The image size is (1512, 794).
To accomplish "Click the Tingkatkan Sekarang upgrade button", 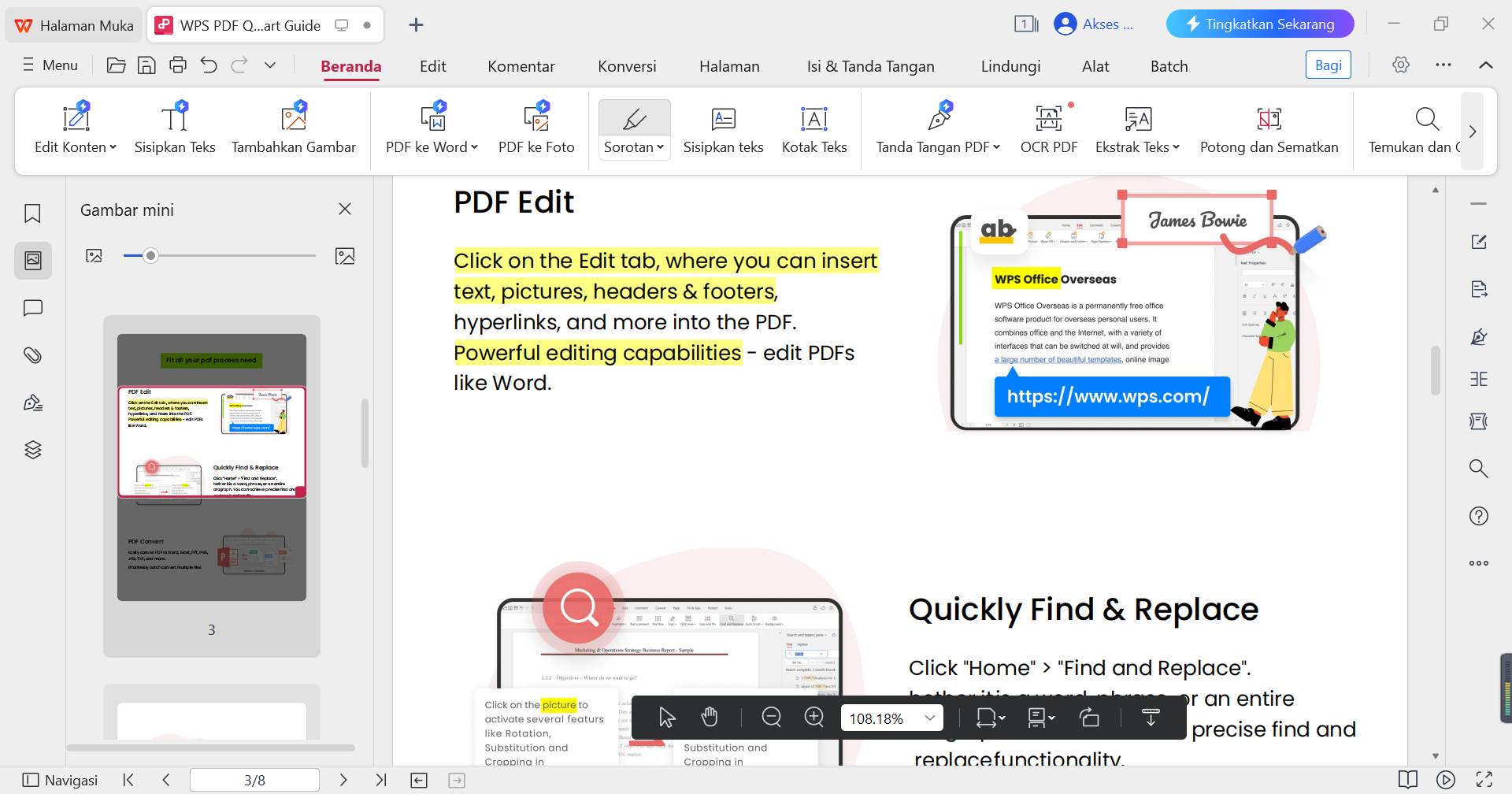I will pyautogui.click(x=1258, y=24).
